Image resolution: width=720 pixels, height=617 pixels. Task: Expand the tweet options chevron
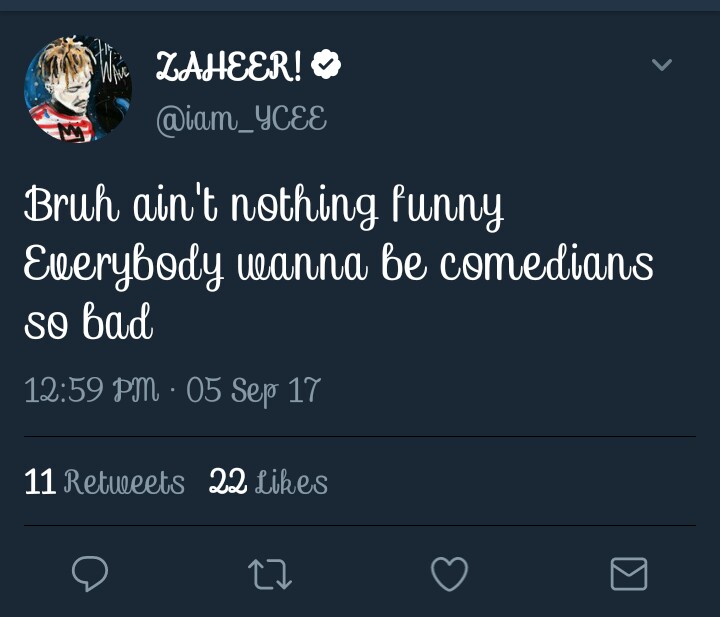(661, 65)
